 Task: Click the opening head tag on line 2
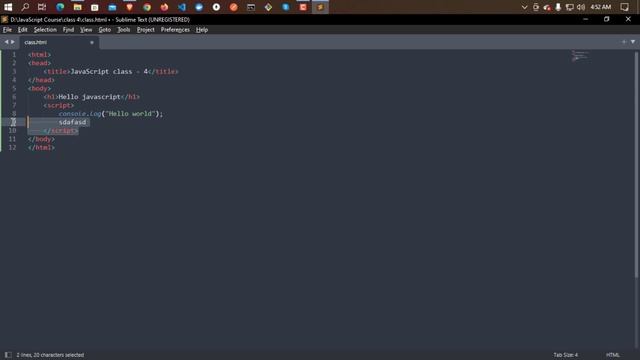[x=40, y=63]
